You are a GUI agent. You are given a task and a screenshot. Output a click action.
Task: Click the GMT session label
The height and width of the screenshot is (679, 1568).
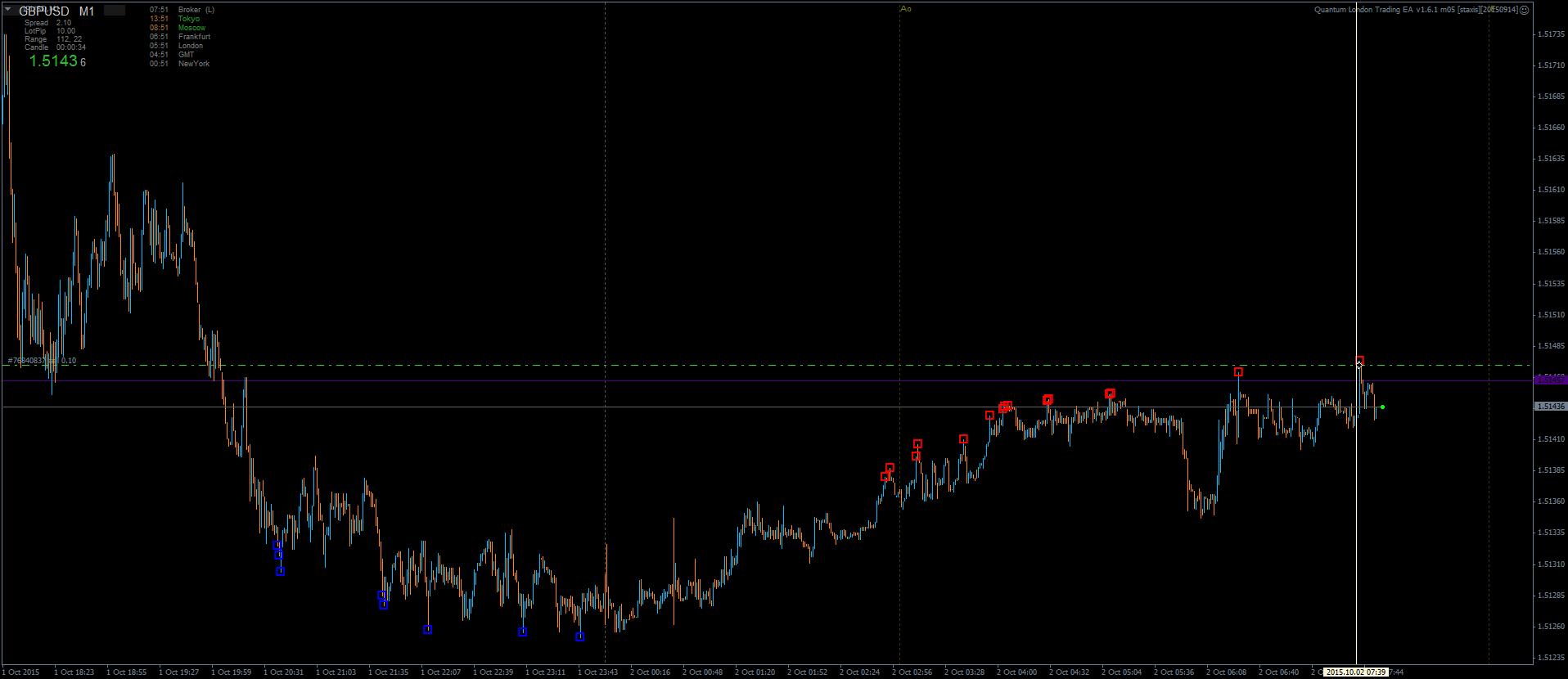coord(186,55)
